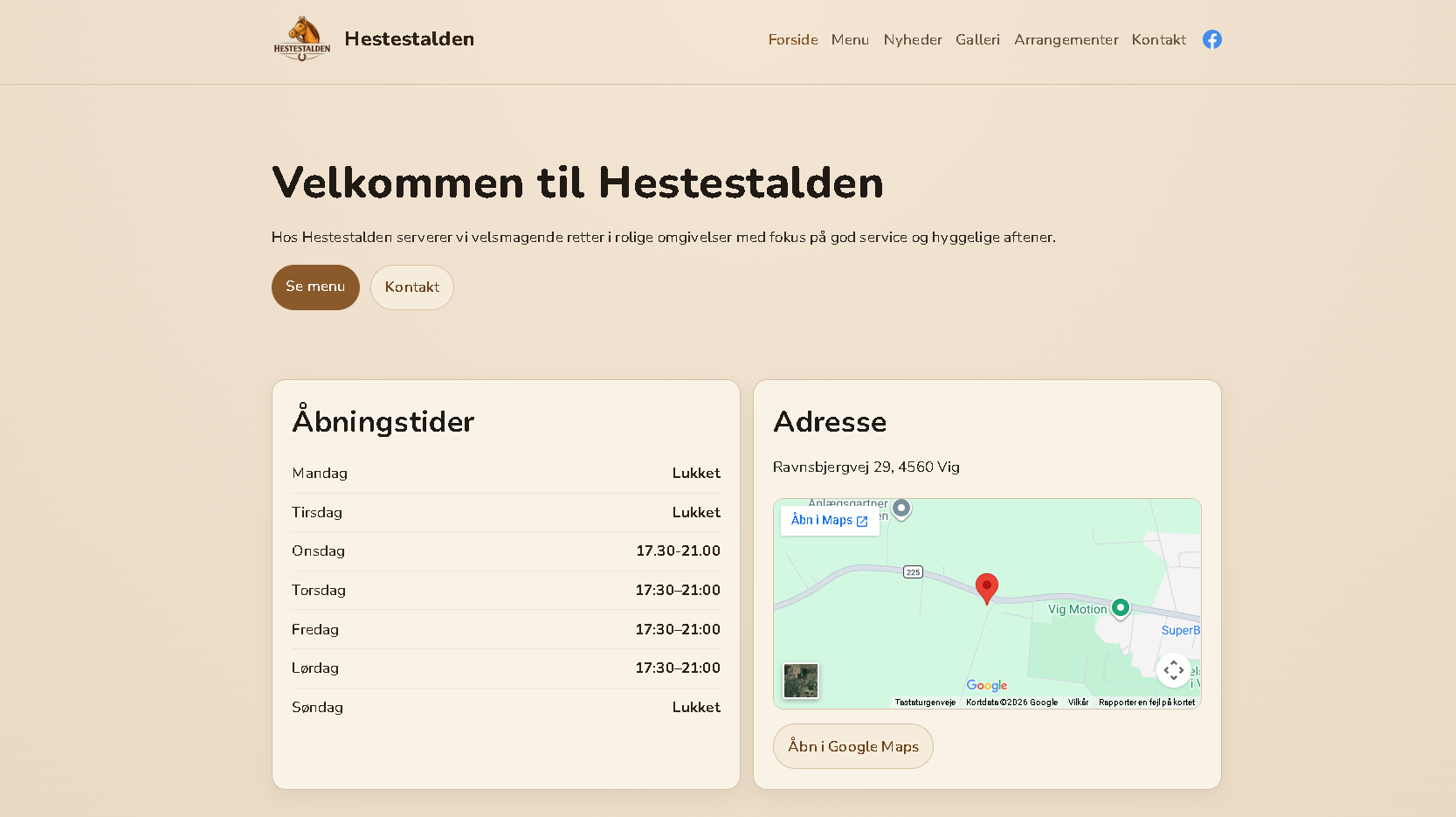Select the Mandag row label
This screenshot has width=1456, height=817.
click(x=320, y=473)
